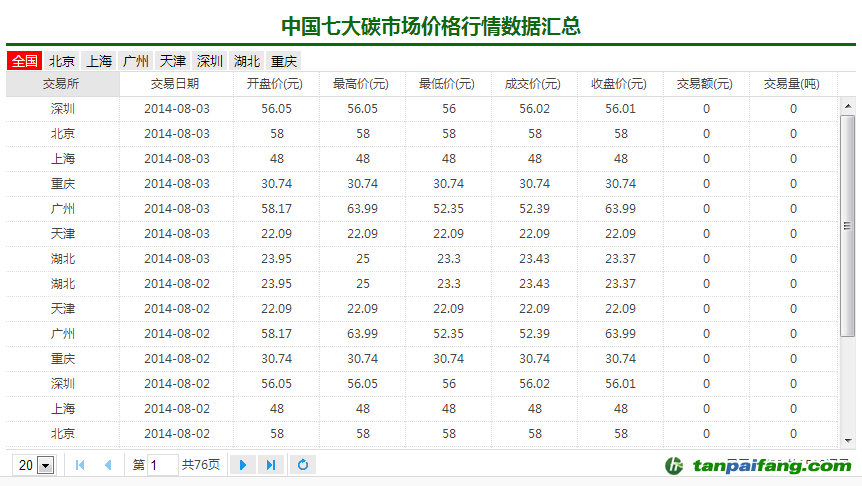Switch to the 上海 tab
862x486 pixels.
tap(99, 61)
